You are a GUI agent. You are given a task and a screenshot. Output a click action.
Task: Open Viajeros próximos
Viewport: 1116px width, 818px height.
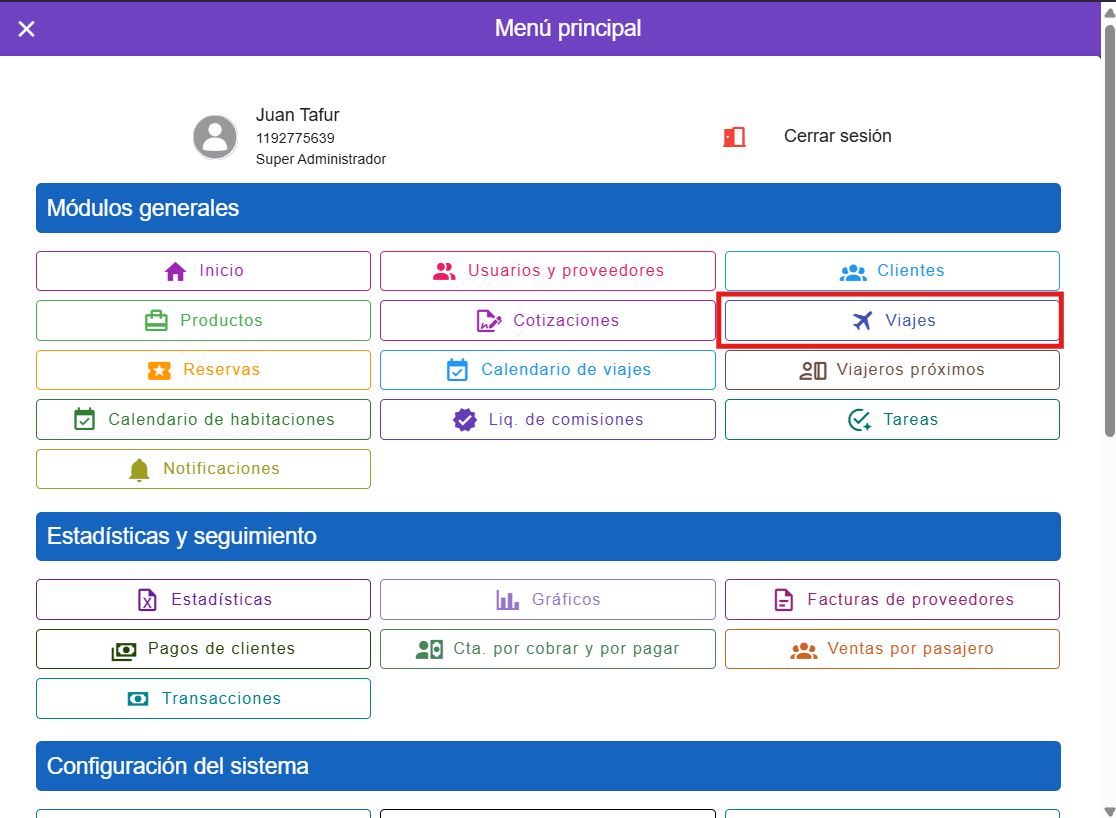click(892, 370)
